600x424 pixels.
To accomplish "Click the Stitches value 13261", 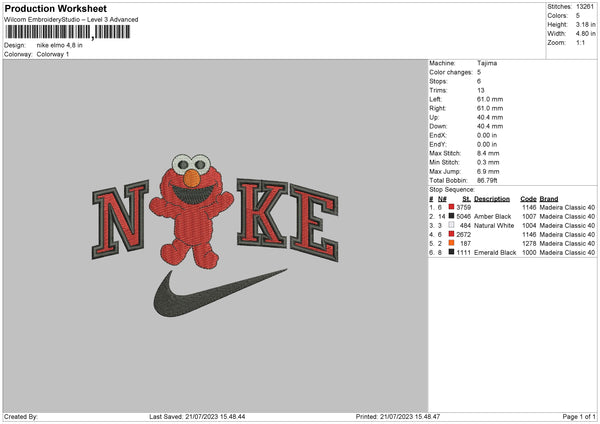I will pos(585,7).
